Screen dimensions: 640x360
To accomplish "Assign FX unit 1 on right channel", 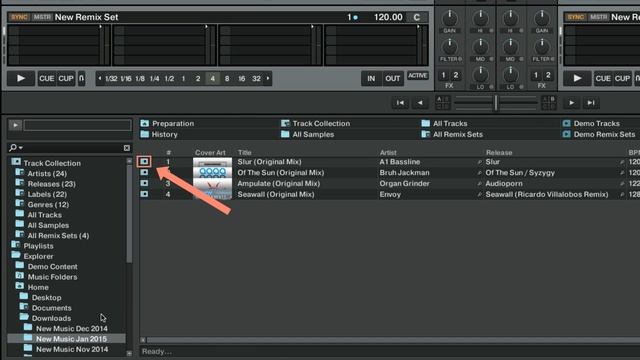I will pos(536,75).
